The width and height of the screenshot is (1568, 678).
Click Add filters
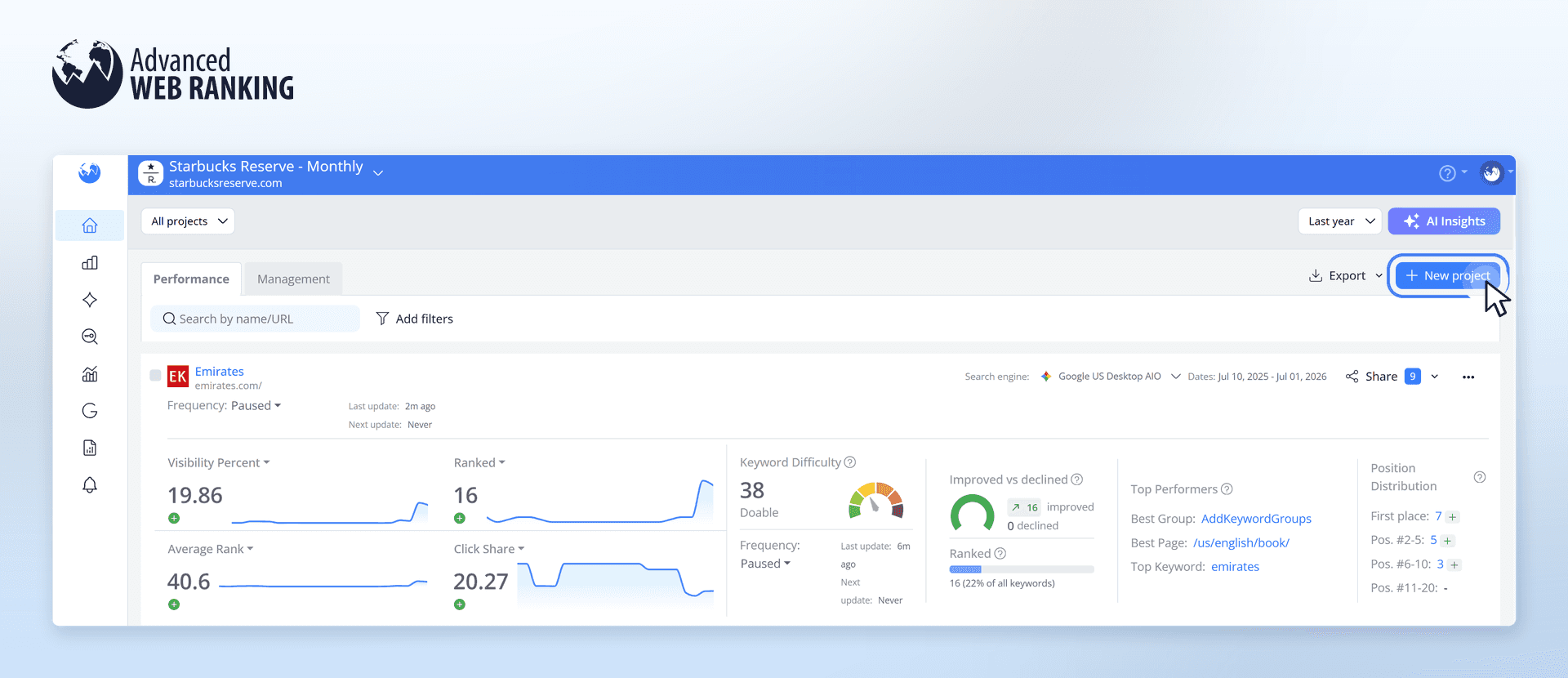tap(414, 319)
